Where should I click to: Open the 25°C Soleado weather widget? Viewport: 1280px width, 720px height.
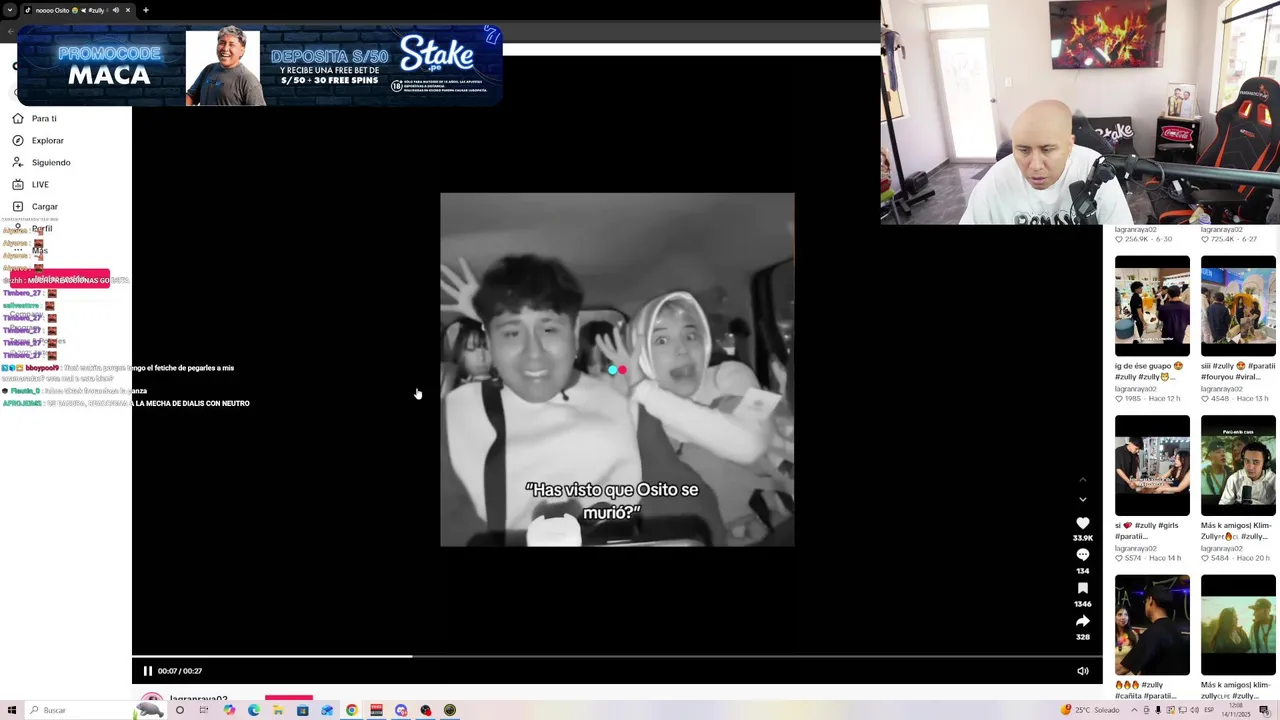(1091, 710)
